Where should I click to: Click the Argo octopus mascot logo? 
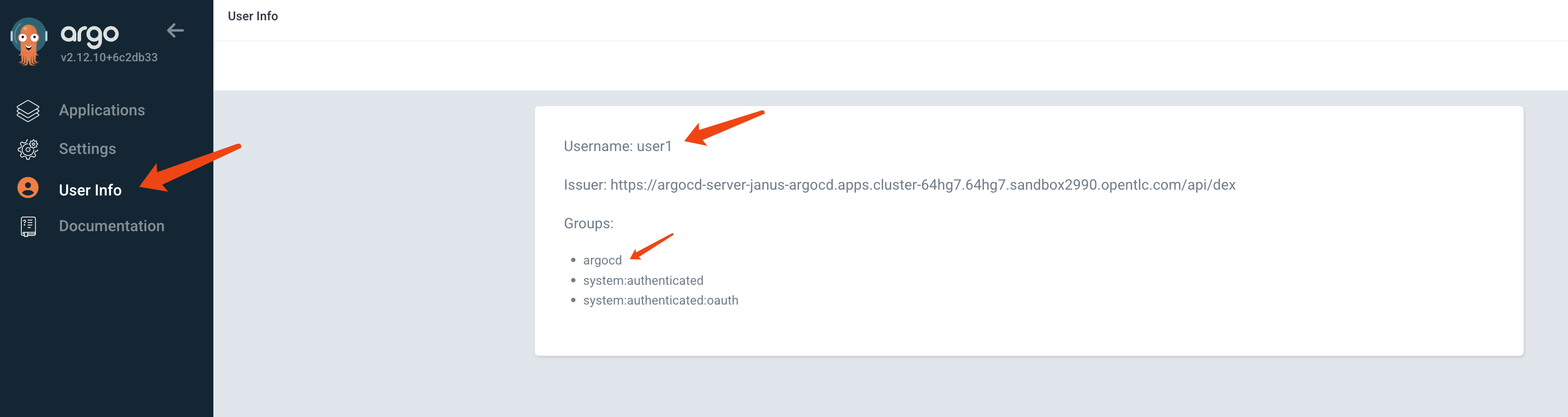(28, 42)
